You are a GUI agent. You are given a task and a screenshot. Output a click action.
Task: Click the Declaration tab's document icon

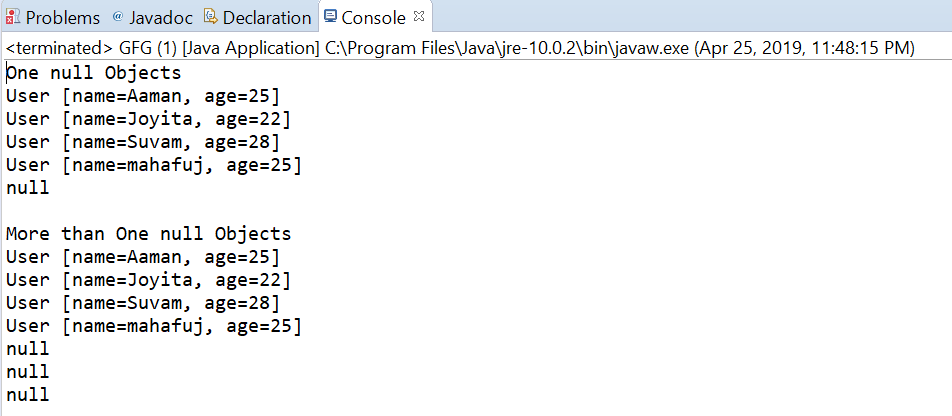210,17
